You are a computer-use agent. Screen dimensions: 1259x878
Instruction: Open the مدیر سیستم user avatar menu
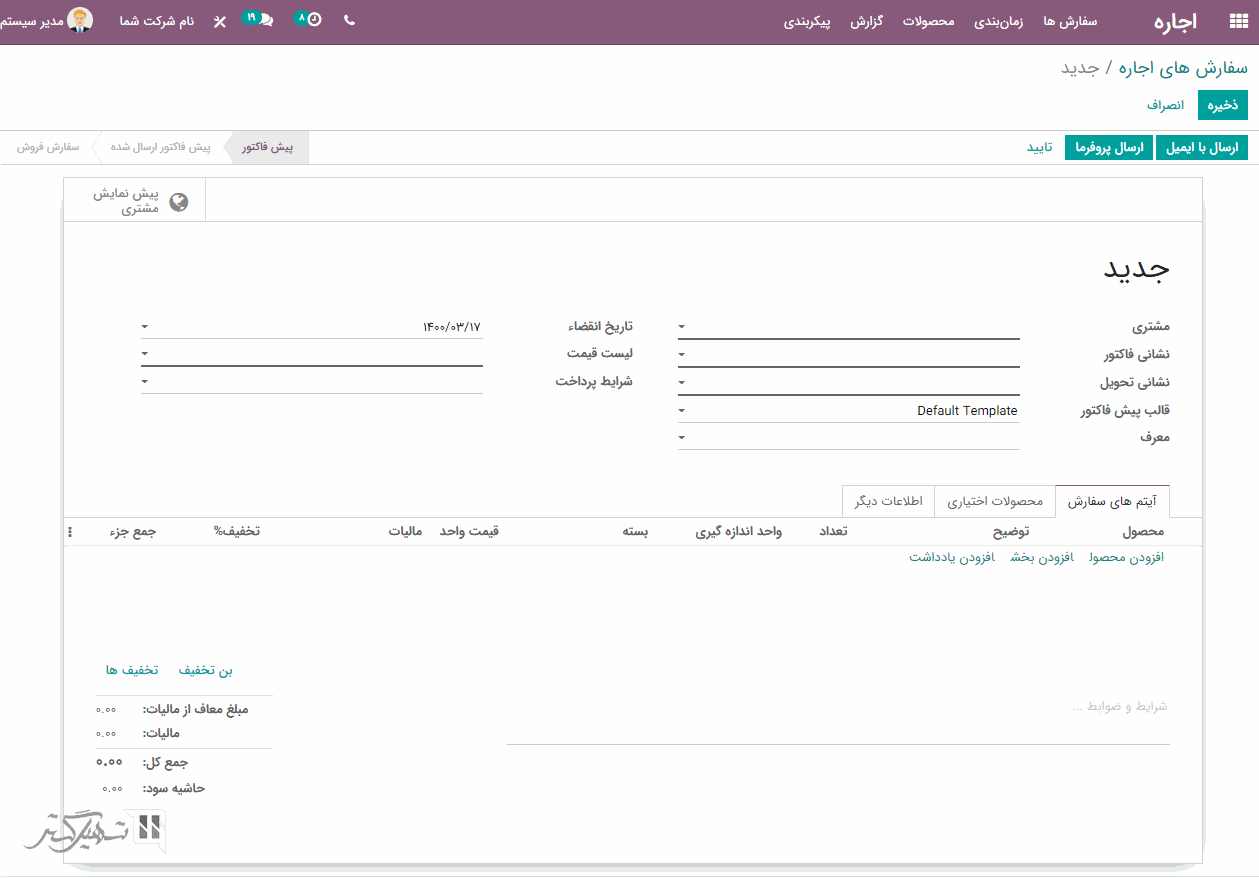(x=80, y=21)
